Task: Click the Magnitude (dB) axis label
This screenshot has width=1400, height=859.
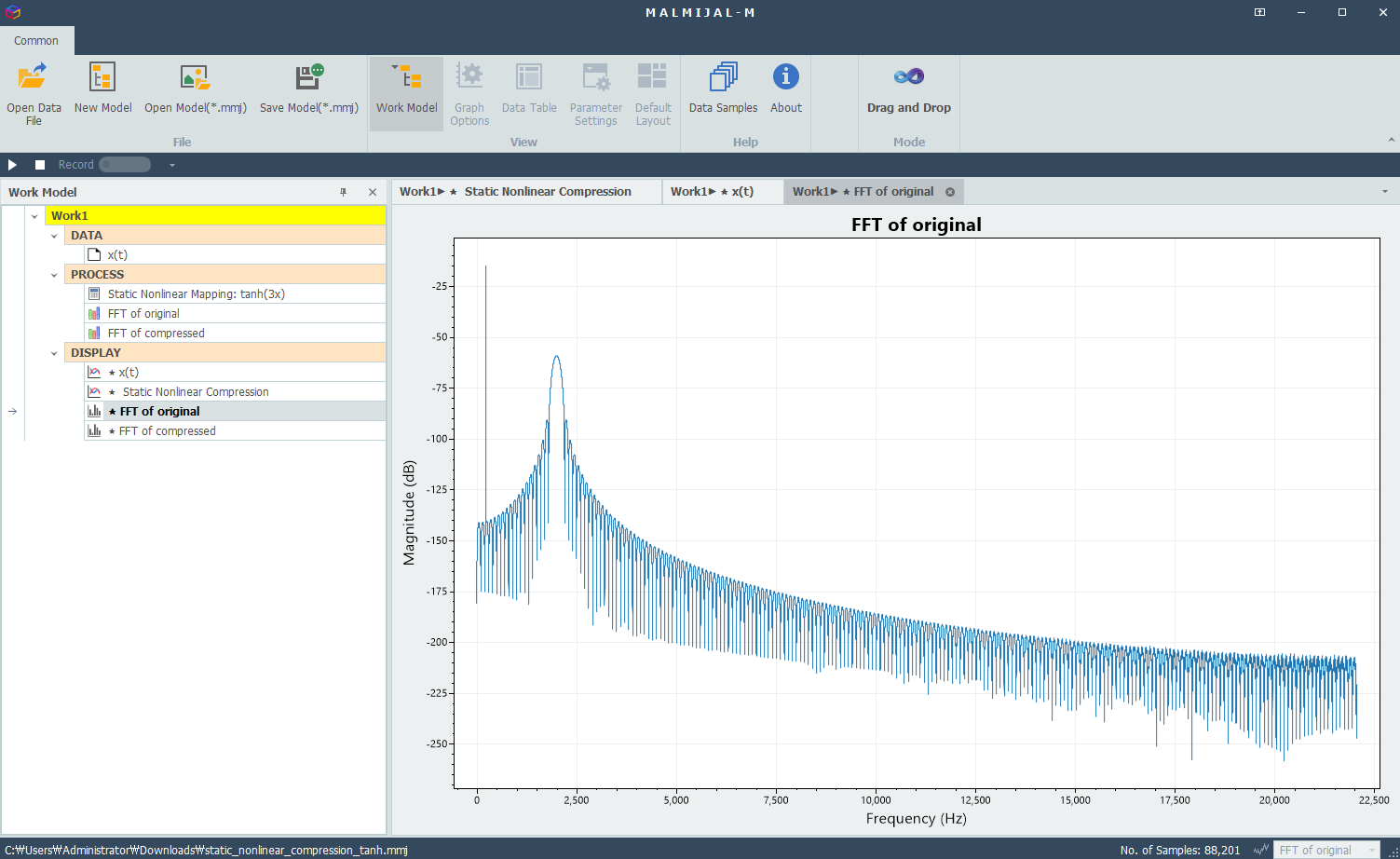Action: pos(409,513)
